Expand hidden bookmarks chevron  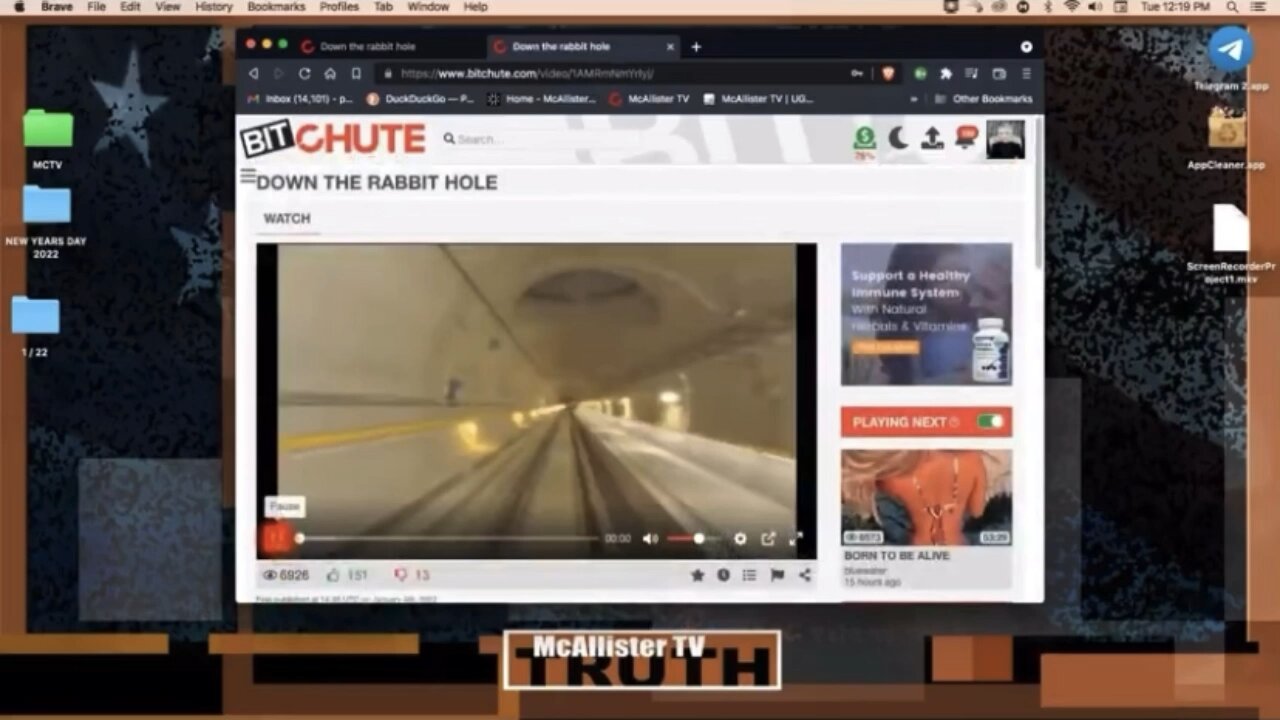(x=913, y=99)
